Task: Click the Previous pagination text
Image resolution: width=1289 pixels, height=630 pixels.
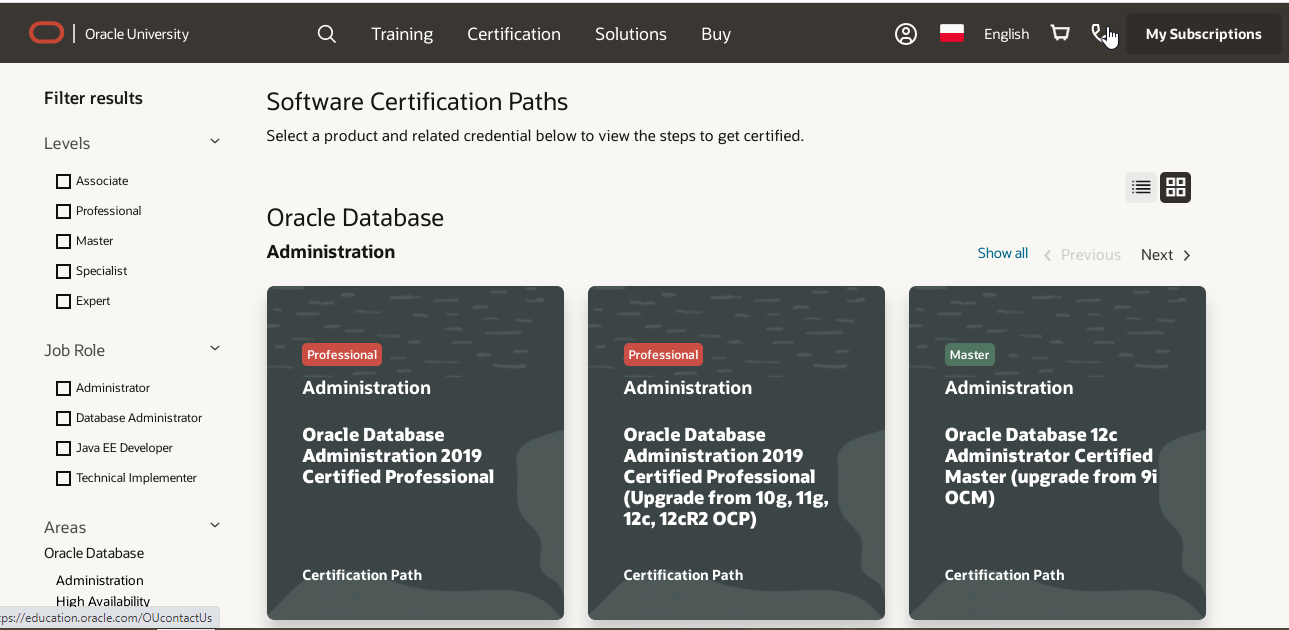Action: tap(1090, 255)
